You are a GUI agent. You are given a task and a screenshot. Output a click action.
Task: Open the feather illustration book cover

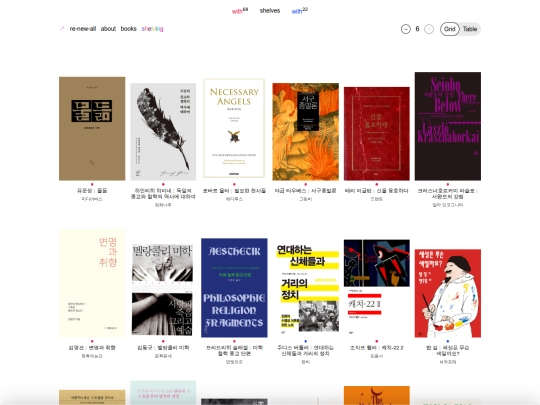[163, 132]
